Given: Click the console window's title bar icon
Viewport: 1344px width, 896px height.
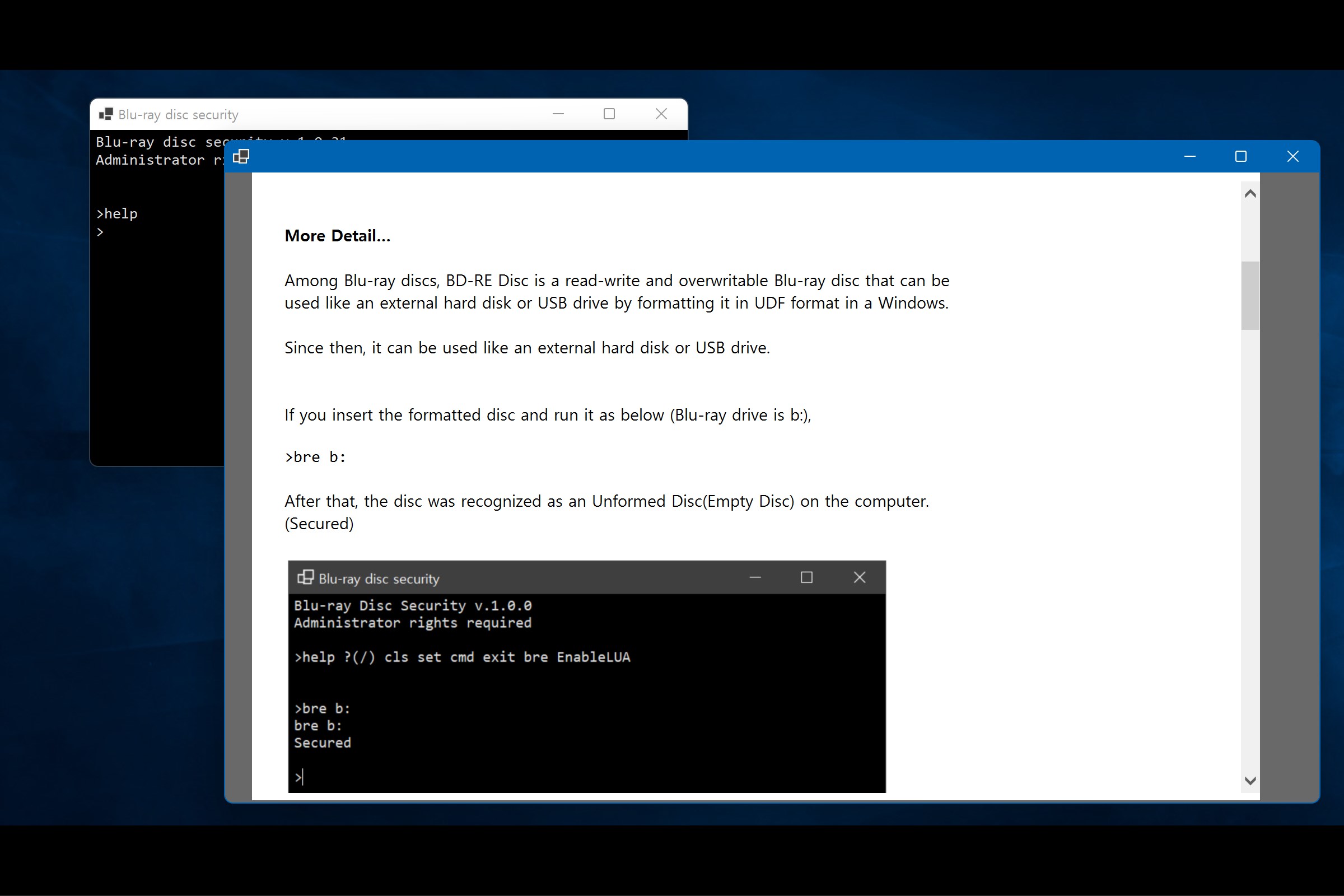Looking at the screenshot, I should click(x=106, y=114).
